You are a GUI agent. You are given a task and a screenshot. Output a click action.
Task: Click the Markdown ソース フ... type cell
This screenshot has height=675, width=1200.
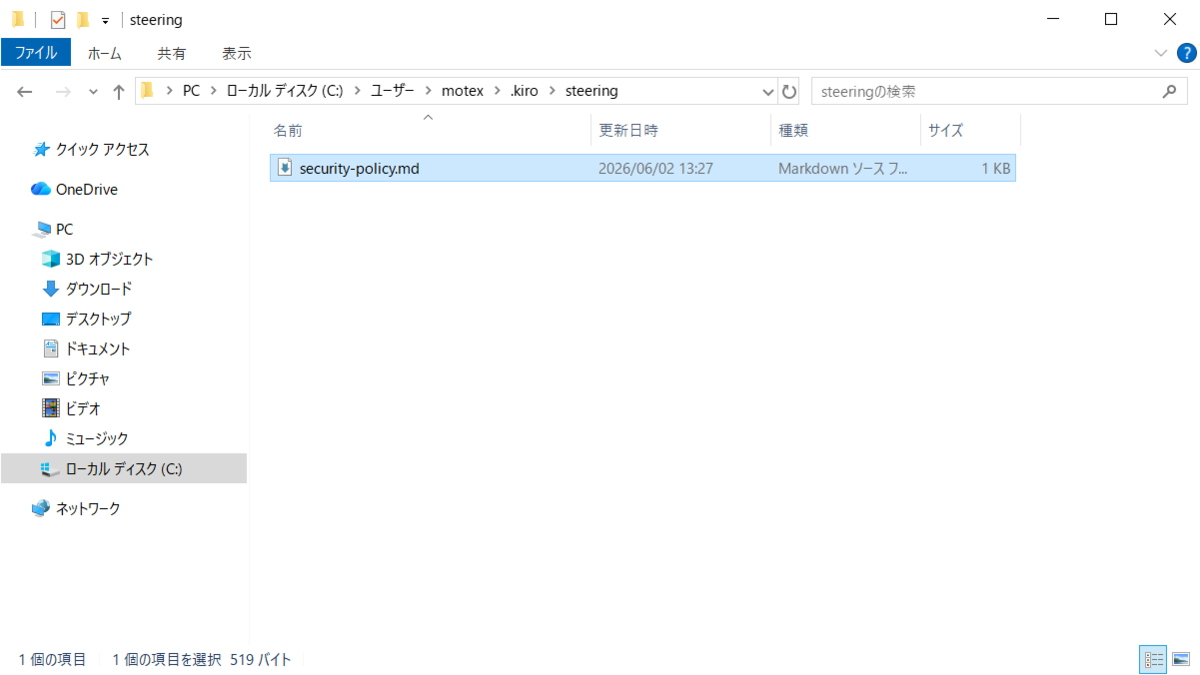(844, 169)
